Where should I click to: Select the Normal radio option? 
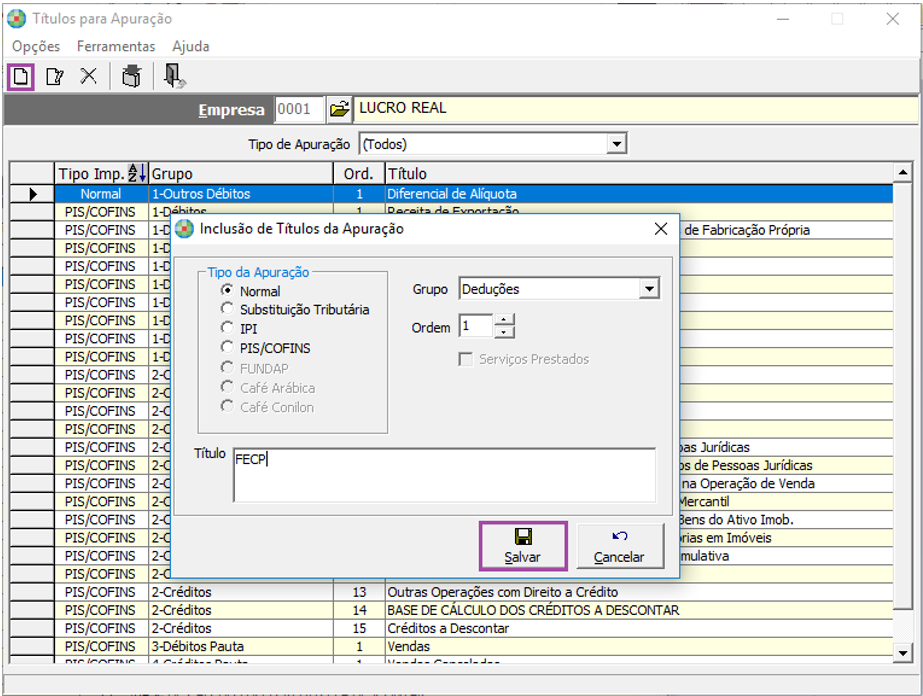point(227,290)
